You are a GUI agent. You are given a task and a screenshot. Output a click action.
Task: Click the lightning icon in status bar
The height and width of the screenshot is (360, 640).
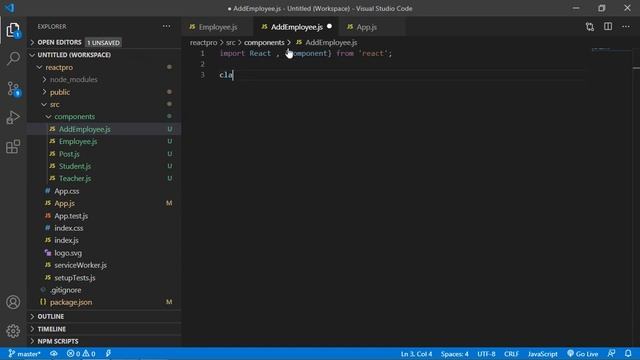point(108,353)
